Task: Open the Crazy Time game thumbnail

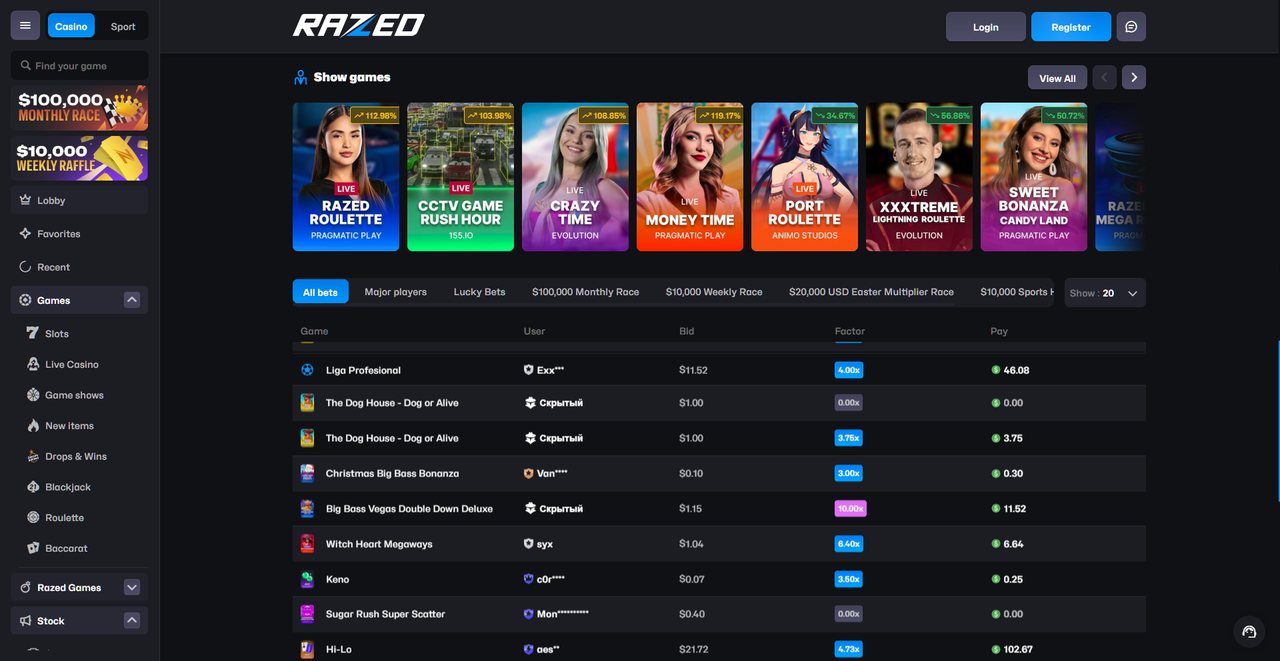Action: coord(575,177)
